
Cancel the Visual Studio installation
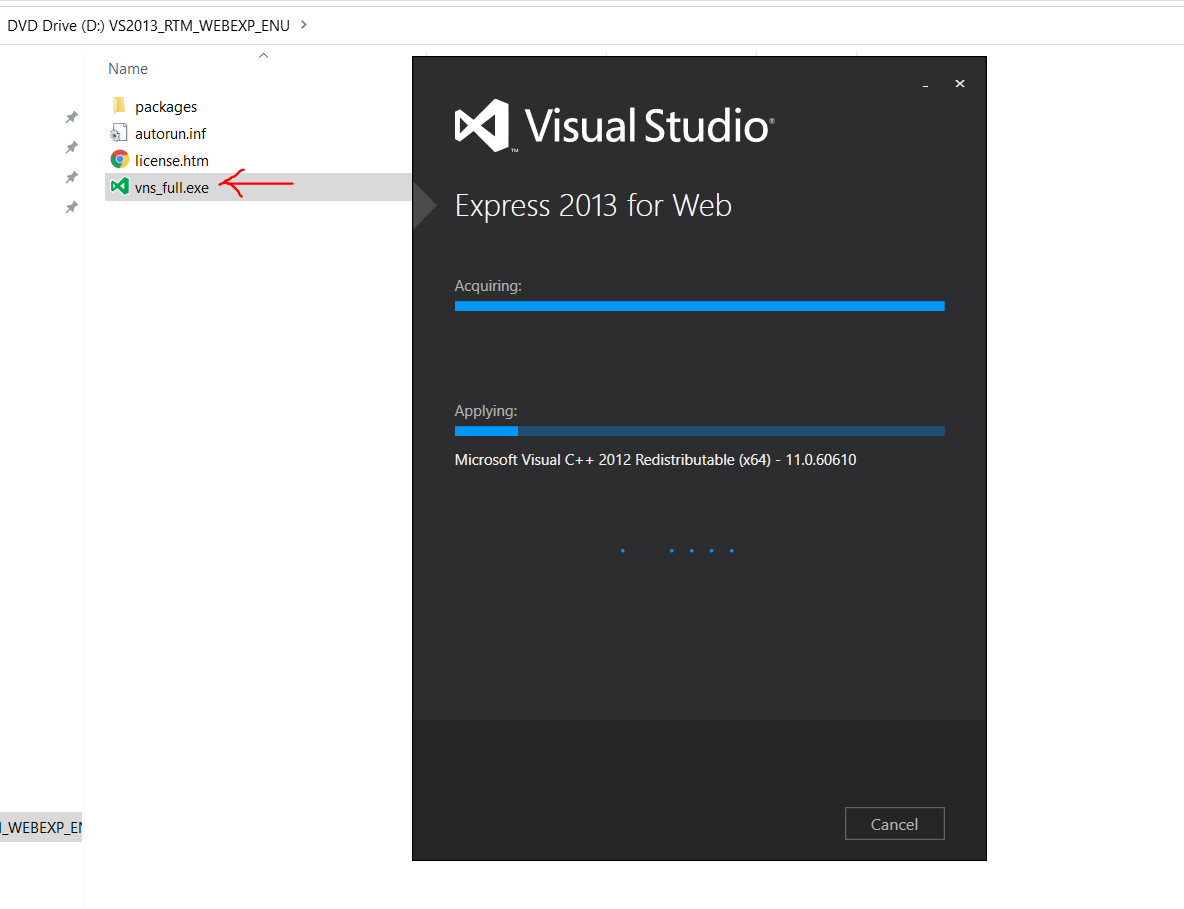click(x=894, y=824)
